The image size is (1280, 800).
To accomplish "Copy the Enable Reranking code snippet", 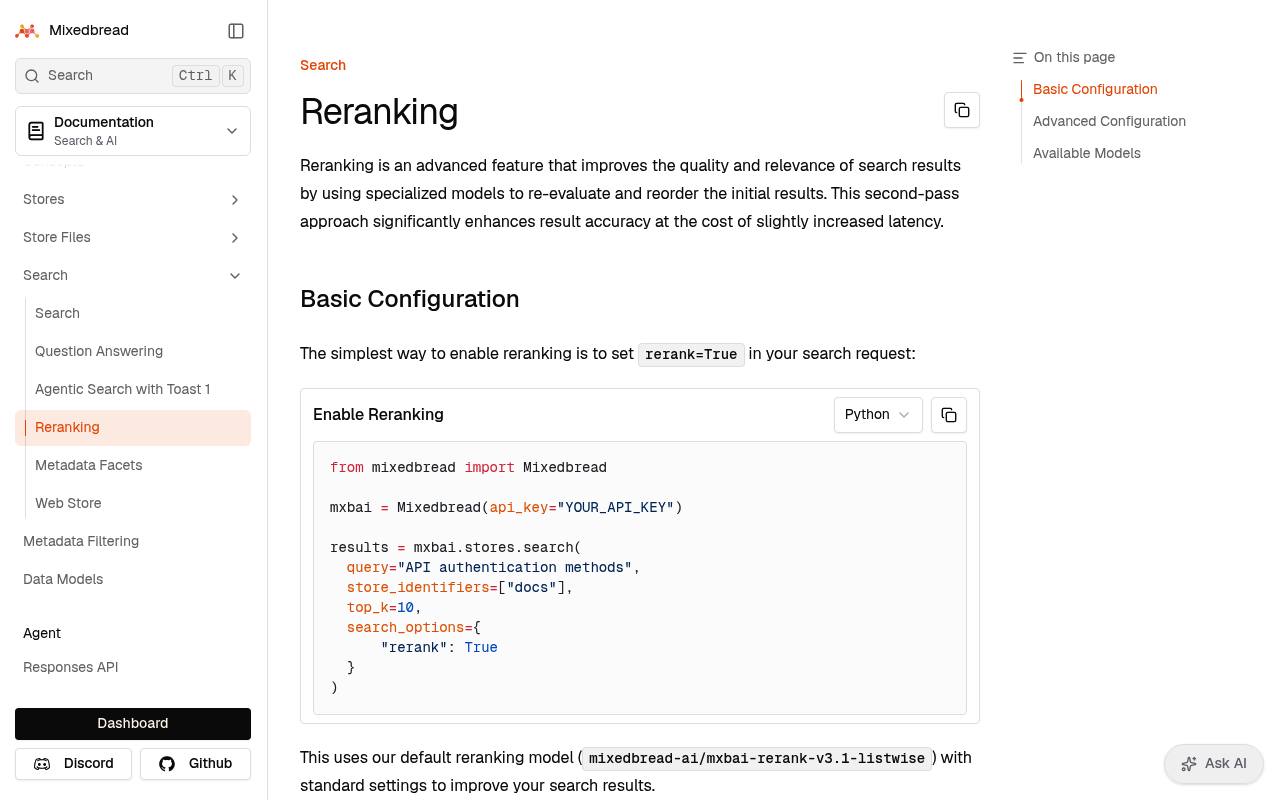I will (949, 415).
